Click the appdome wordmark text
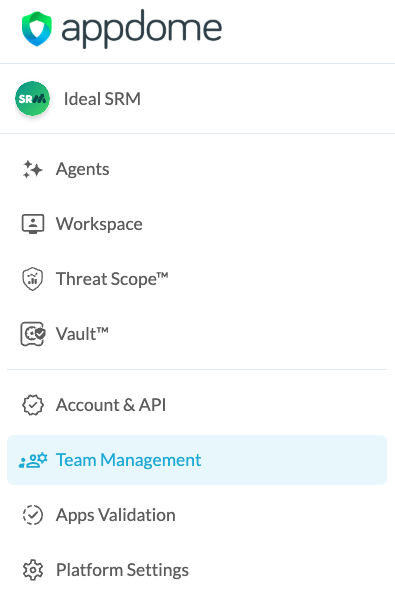The width and height of the screenshot is (395, 600). coord(142,29)
